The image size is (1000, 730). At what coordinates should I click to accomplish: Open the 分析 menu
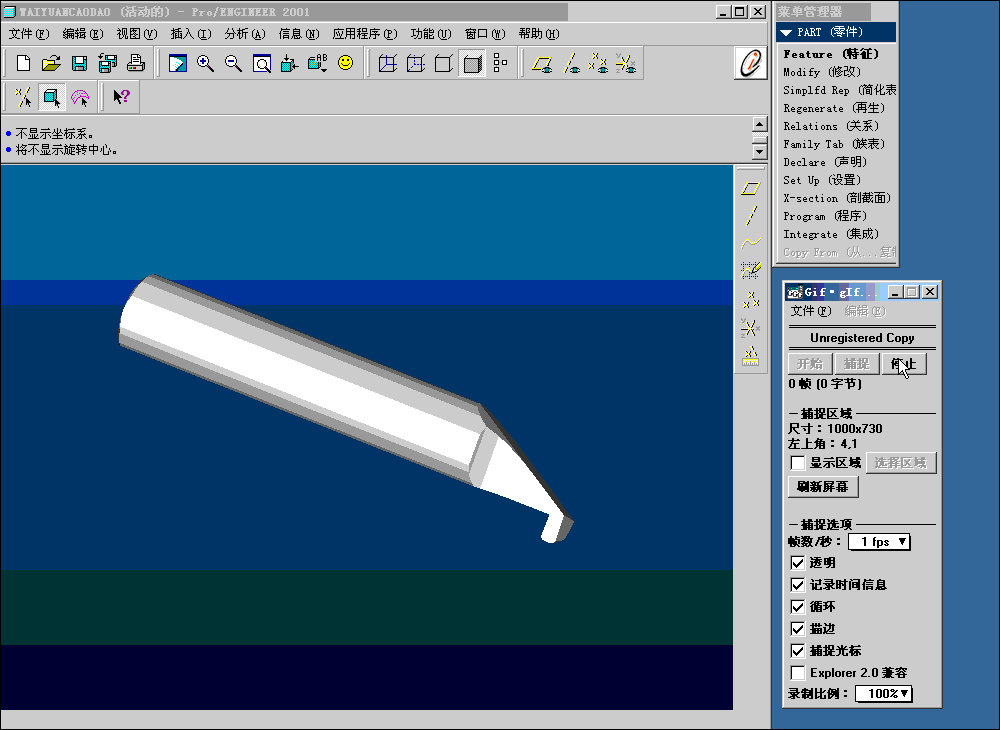click(245, 34)
